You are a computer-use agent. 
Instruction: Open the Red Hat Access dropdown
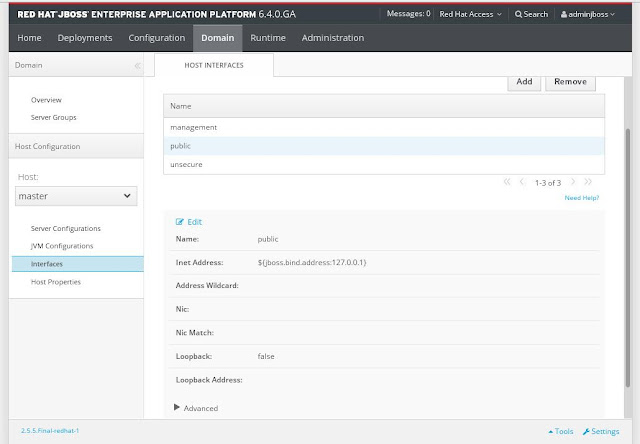pyautogui.click(x=470, y=14)
